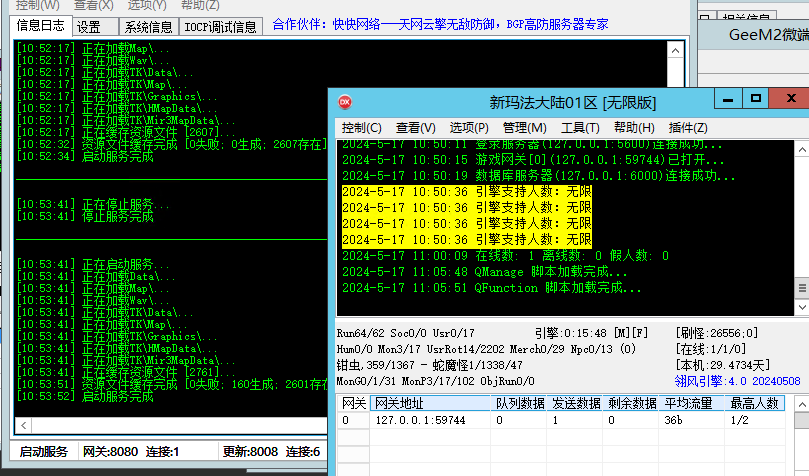Click the 网关地址 column header

[x=398, y=403]
